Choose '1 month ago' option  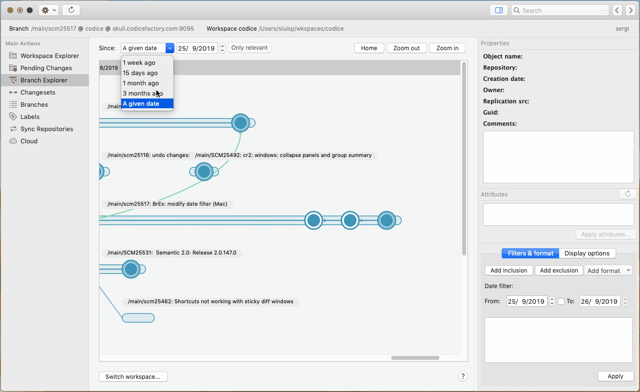(x=147, y=83)
